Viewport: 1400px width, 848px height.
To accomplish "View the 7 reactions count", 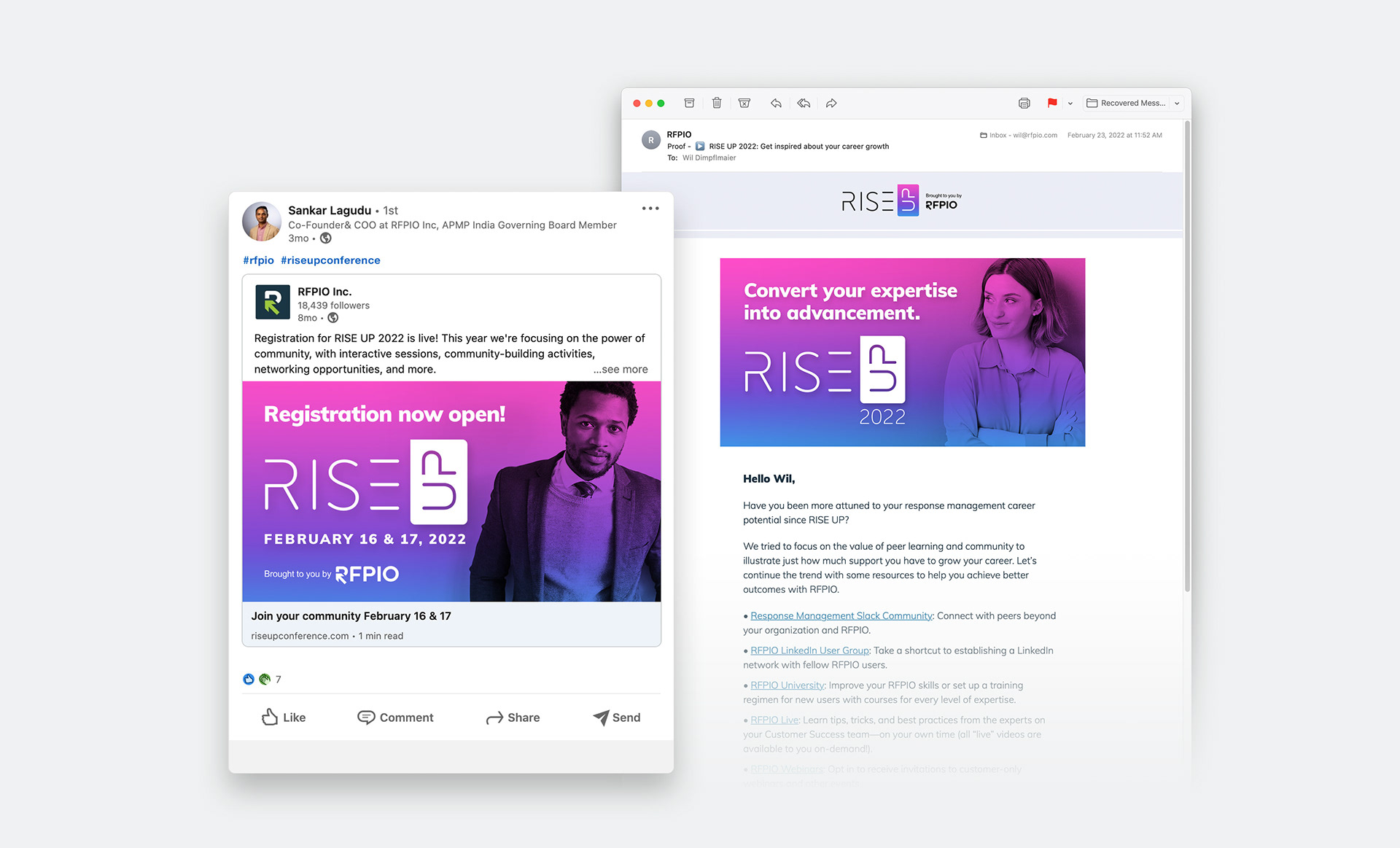I will click(278, 680).
